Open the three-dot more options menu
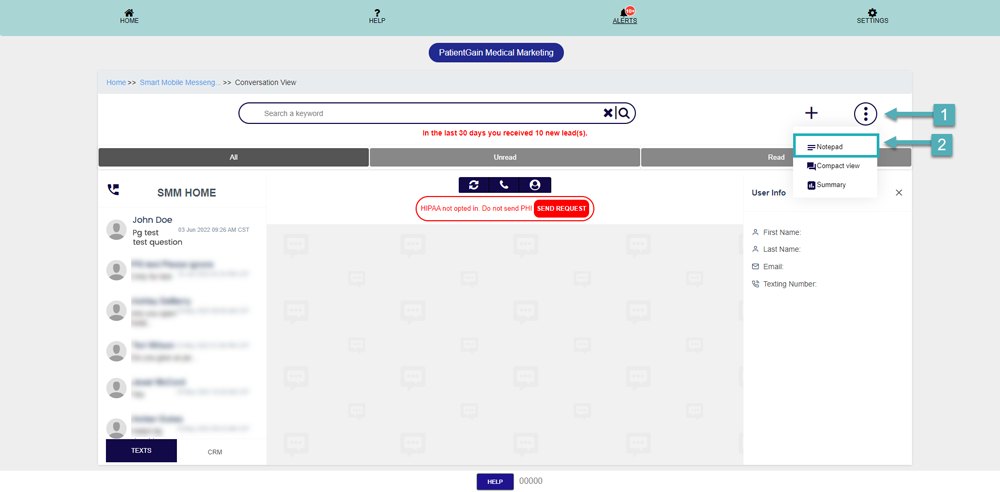Viewport: 1000px width, 492px height. point(865,114)
